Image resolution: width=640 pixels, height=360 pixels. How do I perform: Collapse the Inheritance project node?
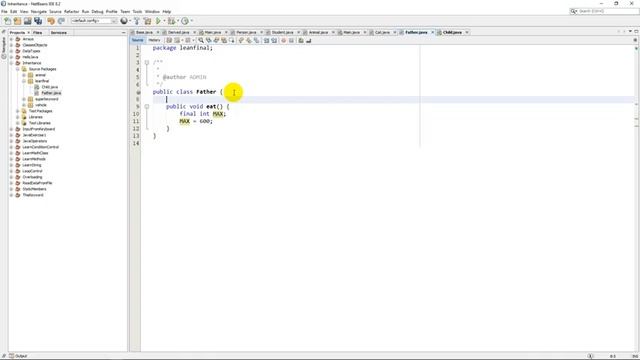[11, 63]
